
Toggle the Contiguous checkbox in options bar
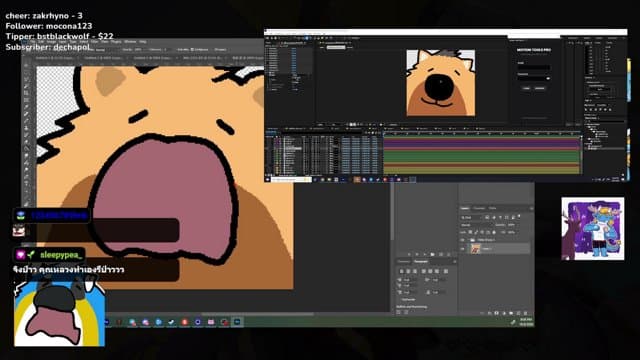(192, 49)
